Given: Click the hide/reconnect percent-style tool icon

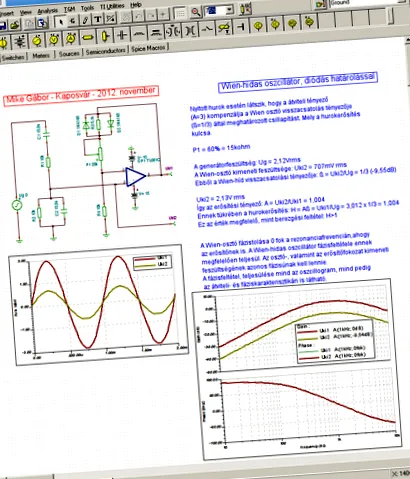Looking at the screenshot, I should click(x=111, y=19).
